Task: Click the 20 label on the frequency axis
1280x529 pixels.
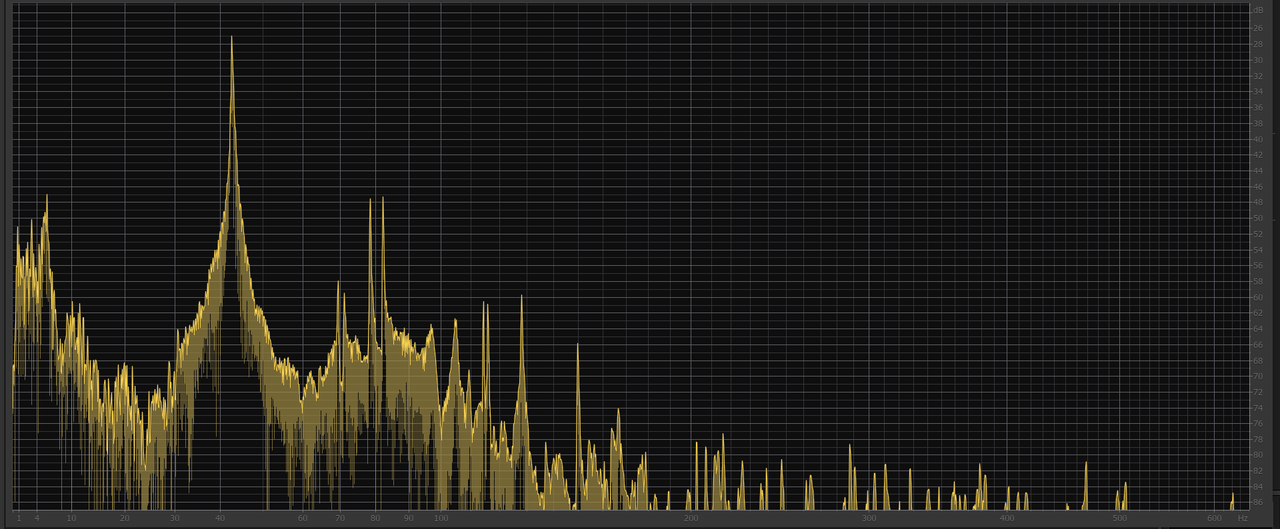Action: tap(125, 518)
